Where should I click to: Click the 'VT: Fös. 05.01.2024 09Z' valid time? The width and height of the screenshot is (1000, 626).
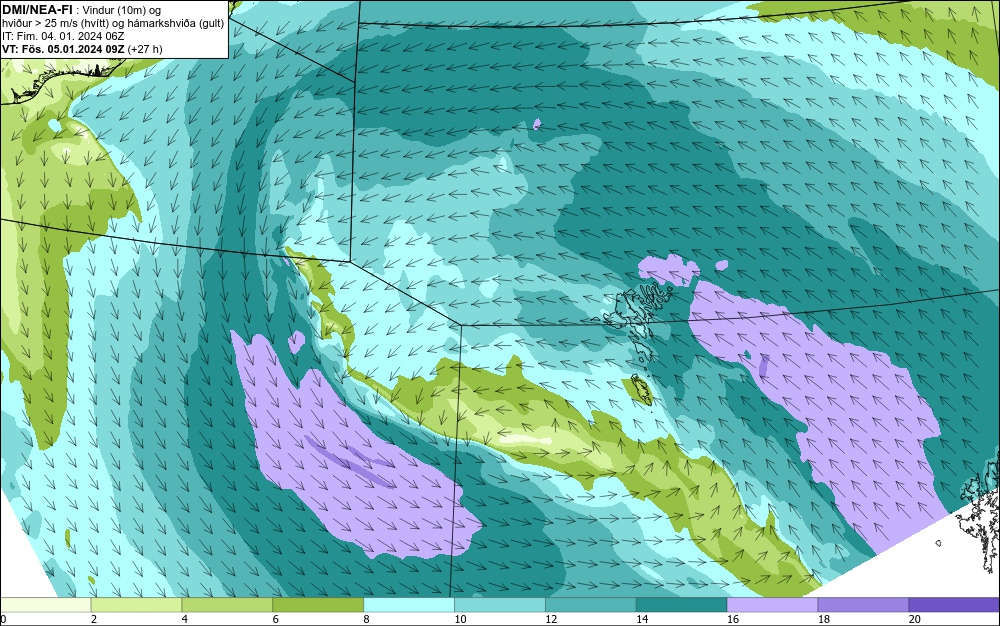(x=64, y=49)
